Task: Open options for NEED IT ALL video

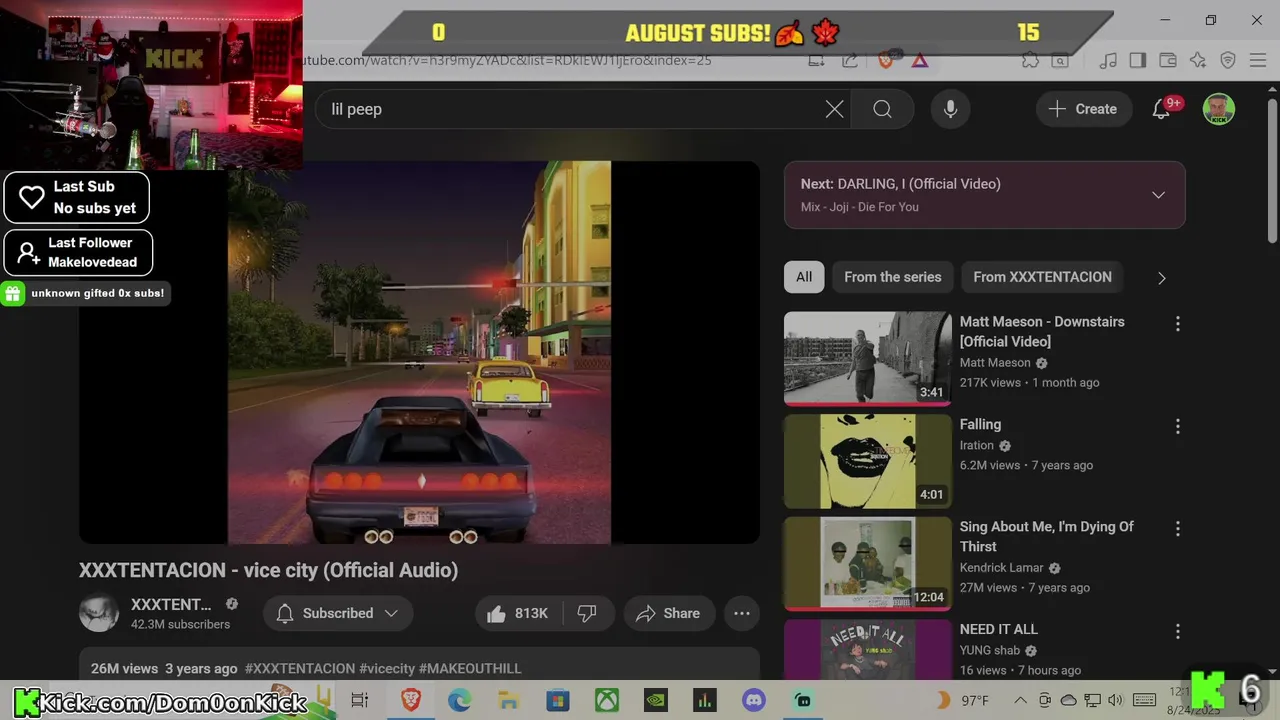Action: [x=1177, y=631]
